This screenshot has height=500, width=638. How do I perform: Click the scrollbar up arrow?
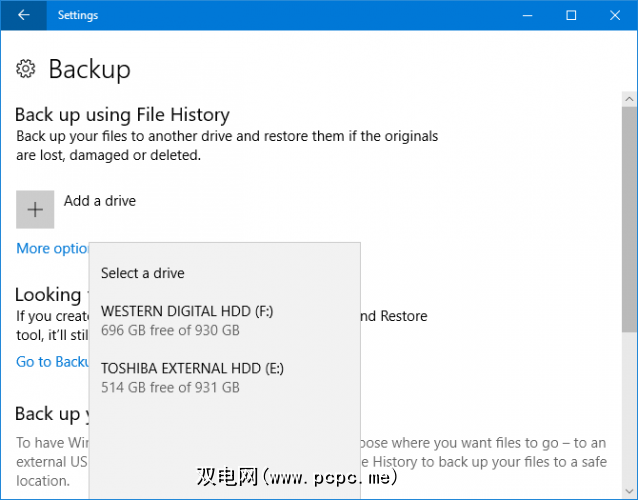[629, 98]
